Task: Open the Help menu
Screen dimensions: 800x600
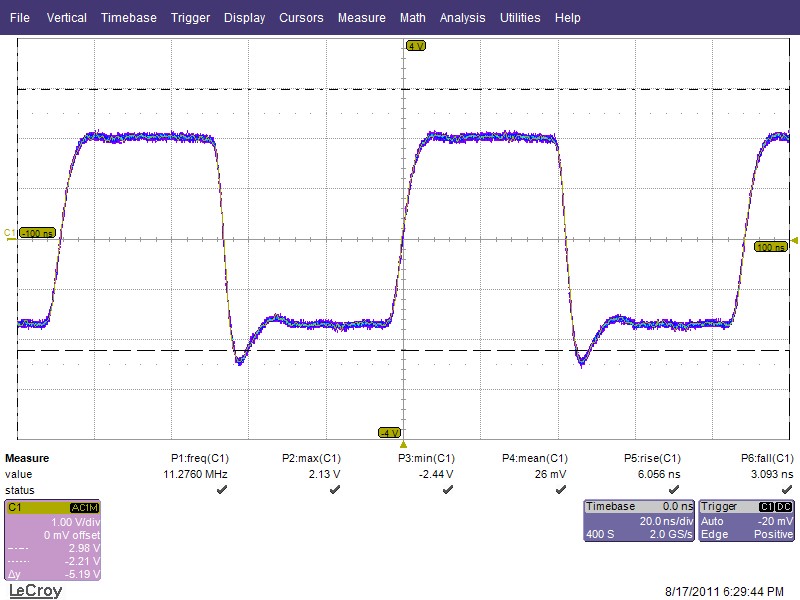Action: pyautogui.click(x=567, y=18)
